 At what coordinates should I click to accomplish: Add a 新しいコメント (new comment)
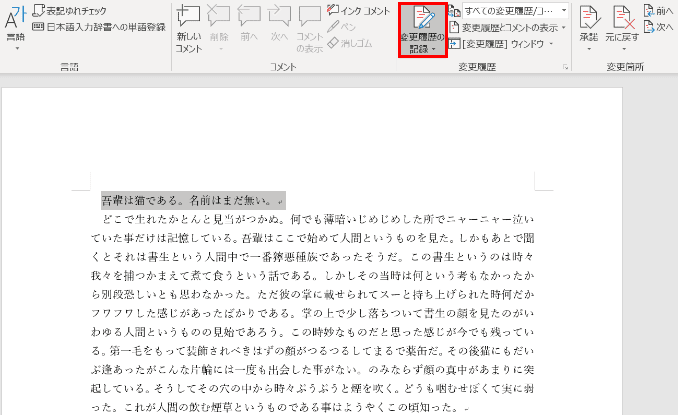click(189, 29)
